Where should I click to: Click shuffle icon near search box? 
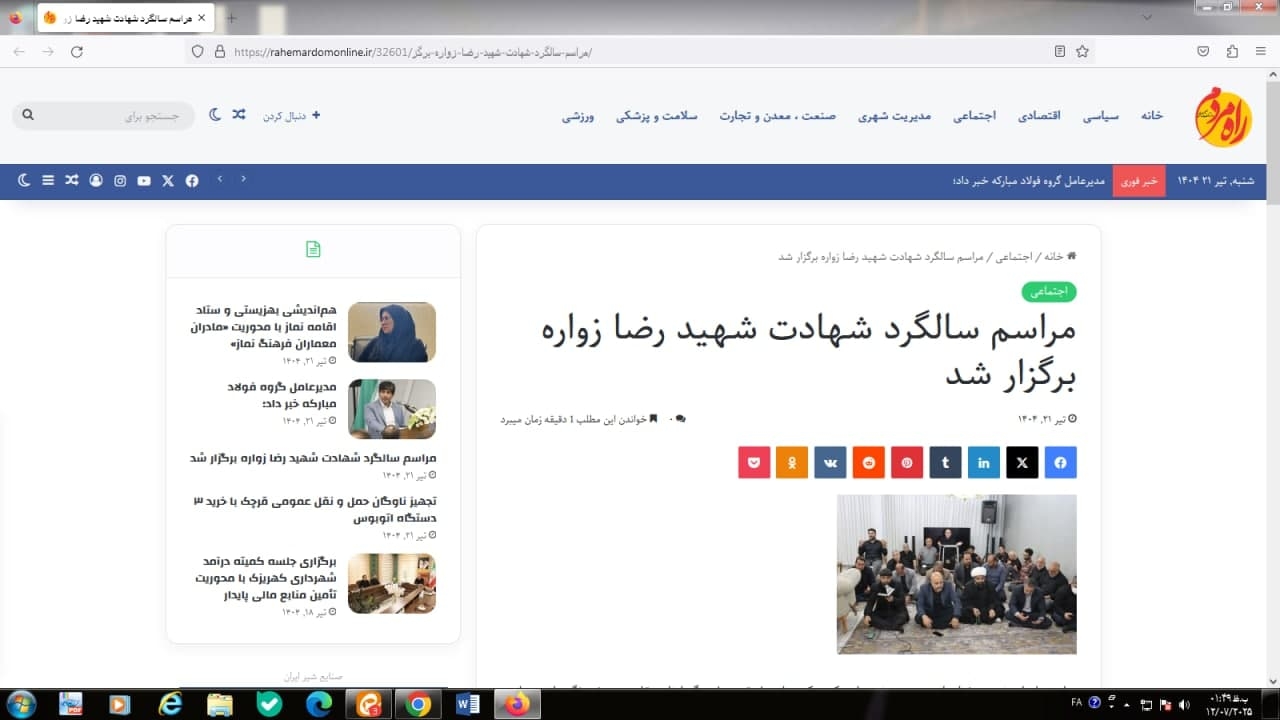[239, 115]
